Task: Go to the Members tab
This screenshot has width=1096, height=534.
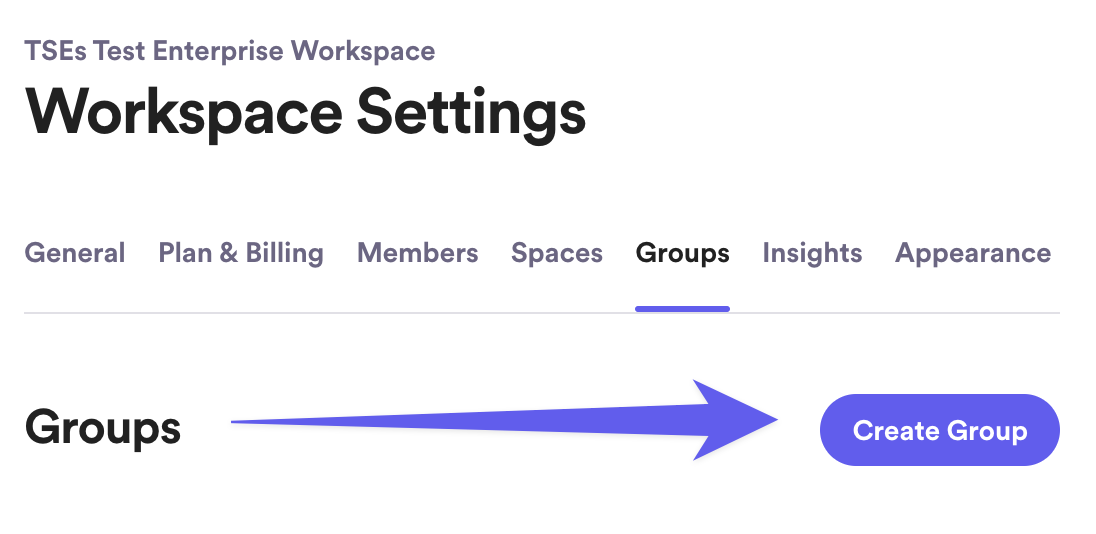Action: [x=417, y=253]
